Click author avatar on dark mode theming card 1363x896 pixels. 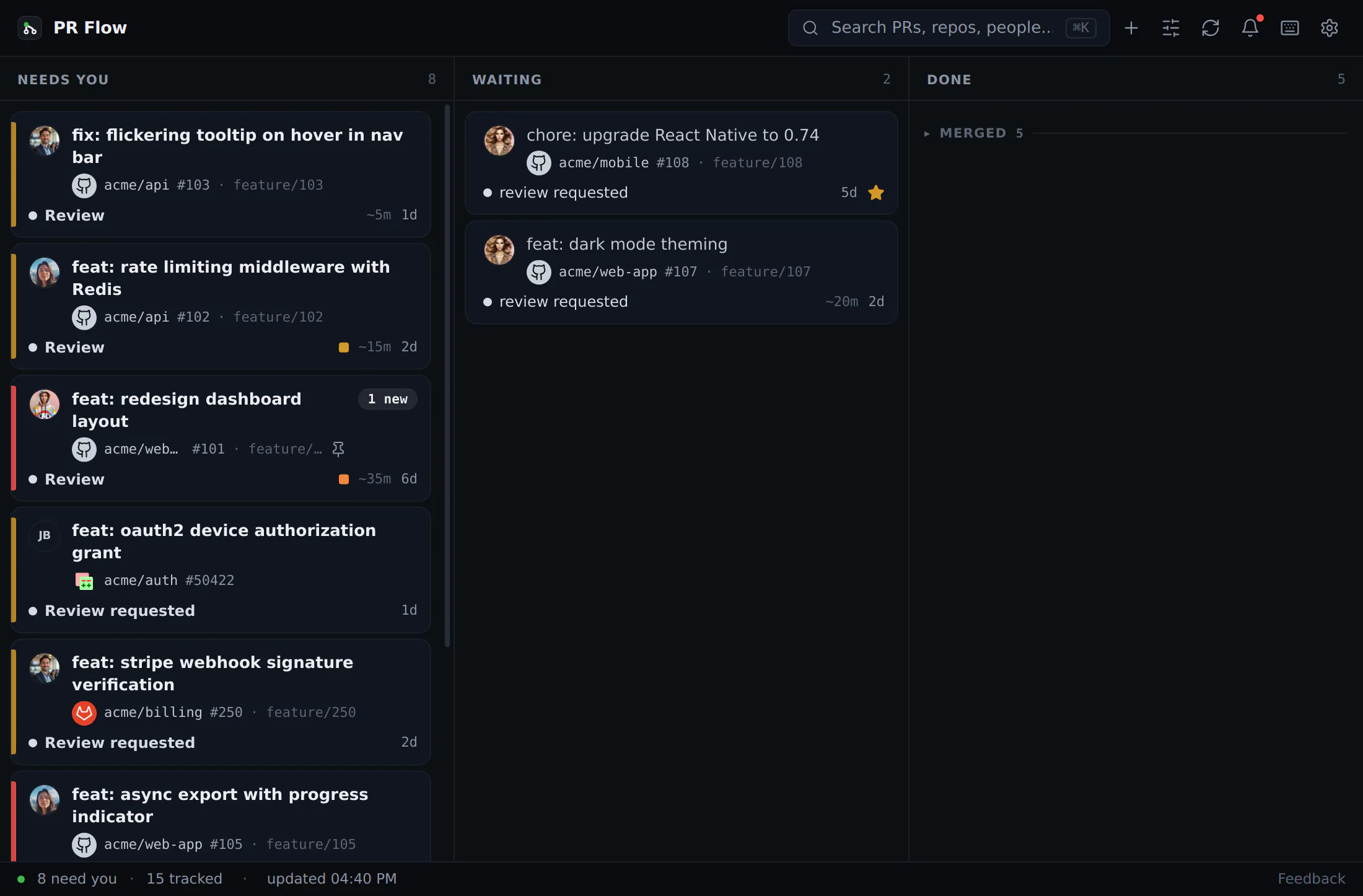499,250
